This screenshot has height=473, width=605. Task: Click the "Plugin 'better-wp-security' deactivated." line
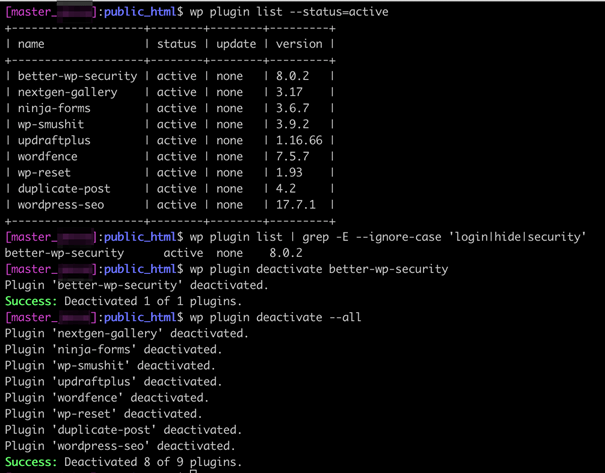tap(136, 285)
